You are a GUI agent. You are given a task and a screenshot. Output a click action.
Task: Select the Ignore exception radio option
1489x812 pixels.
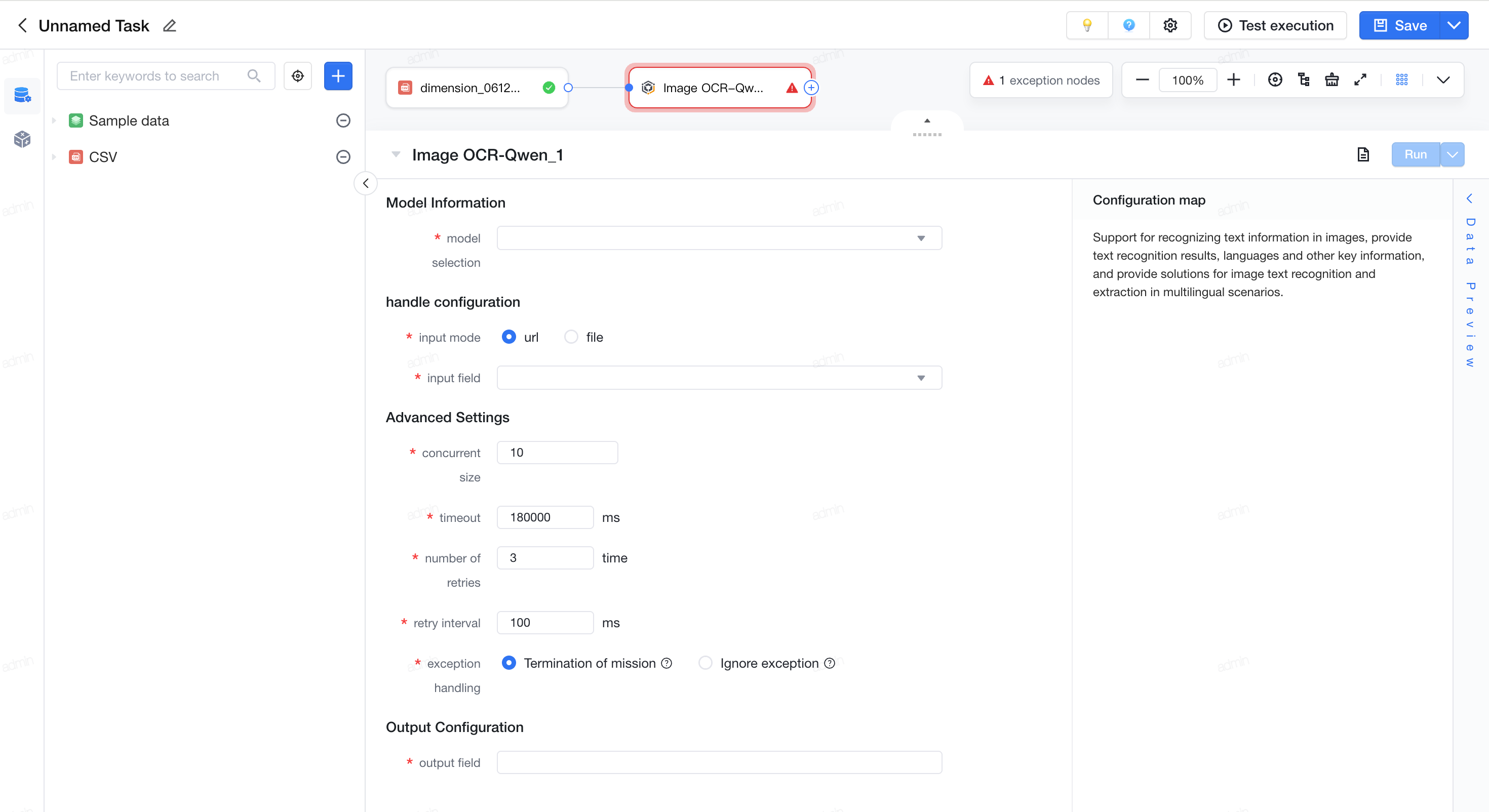click(x=705, y=663)
